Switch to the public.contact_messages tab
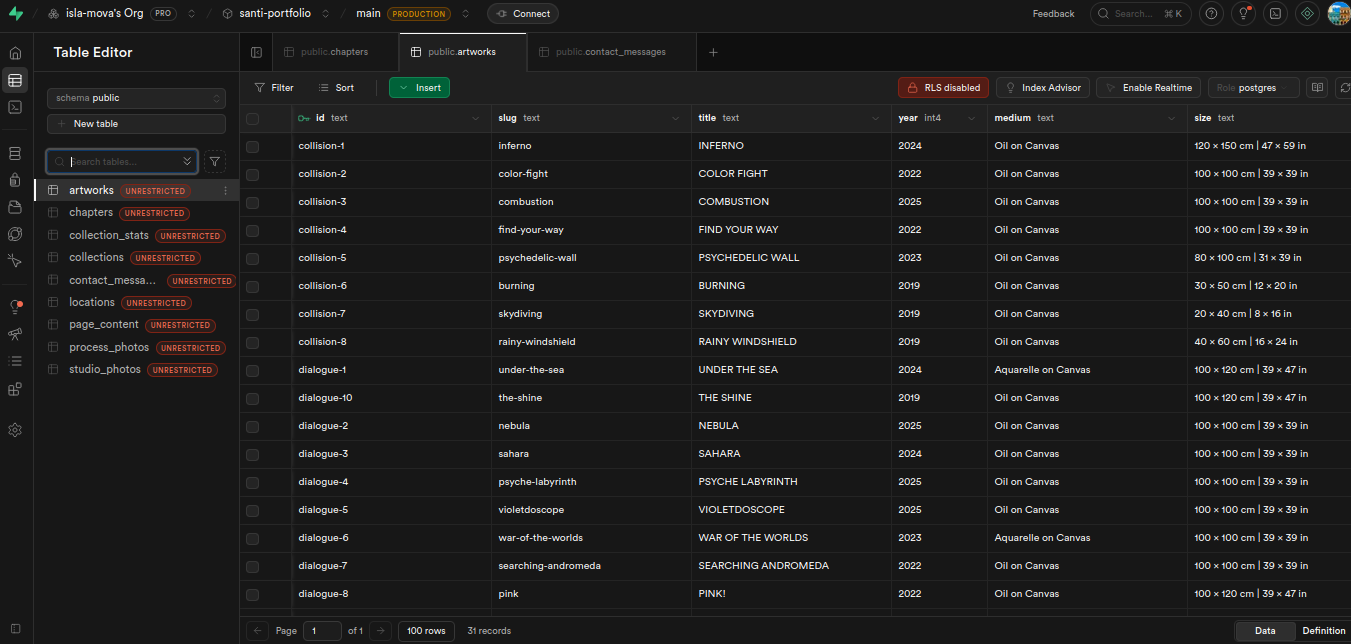The width and height of the screenshot is (1351, 644). (611, 51)
